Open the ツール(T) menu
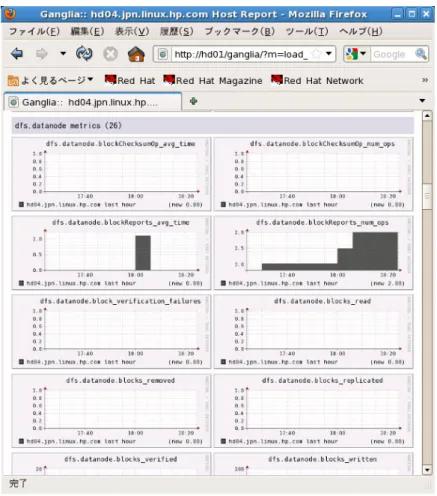The width and height of the screenshot is (437, 496). point(307,32)
